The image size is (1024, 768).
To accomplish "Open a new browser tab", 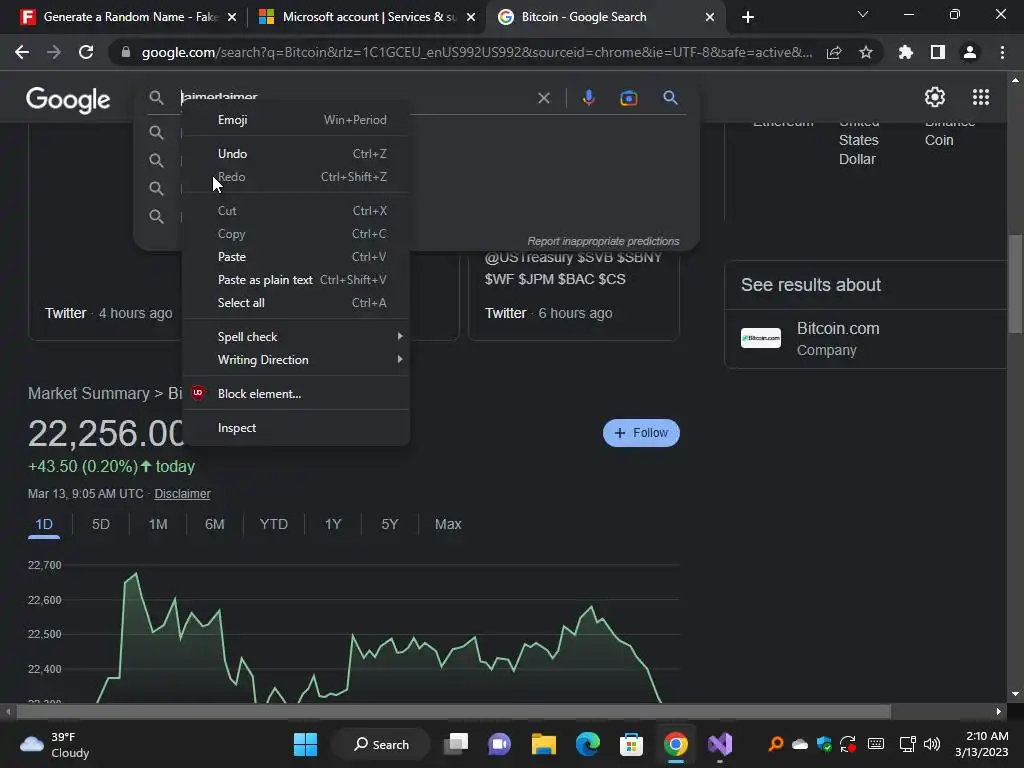I will (748, 17).
